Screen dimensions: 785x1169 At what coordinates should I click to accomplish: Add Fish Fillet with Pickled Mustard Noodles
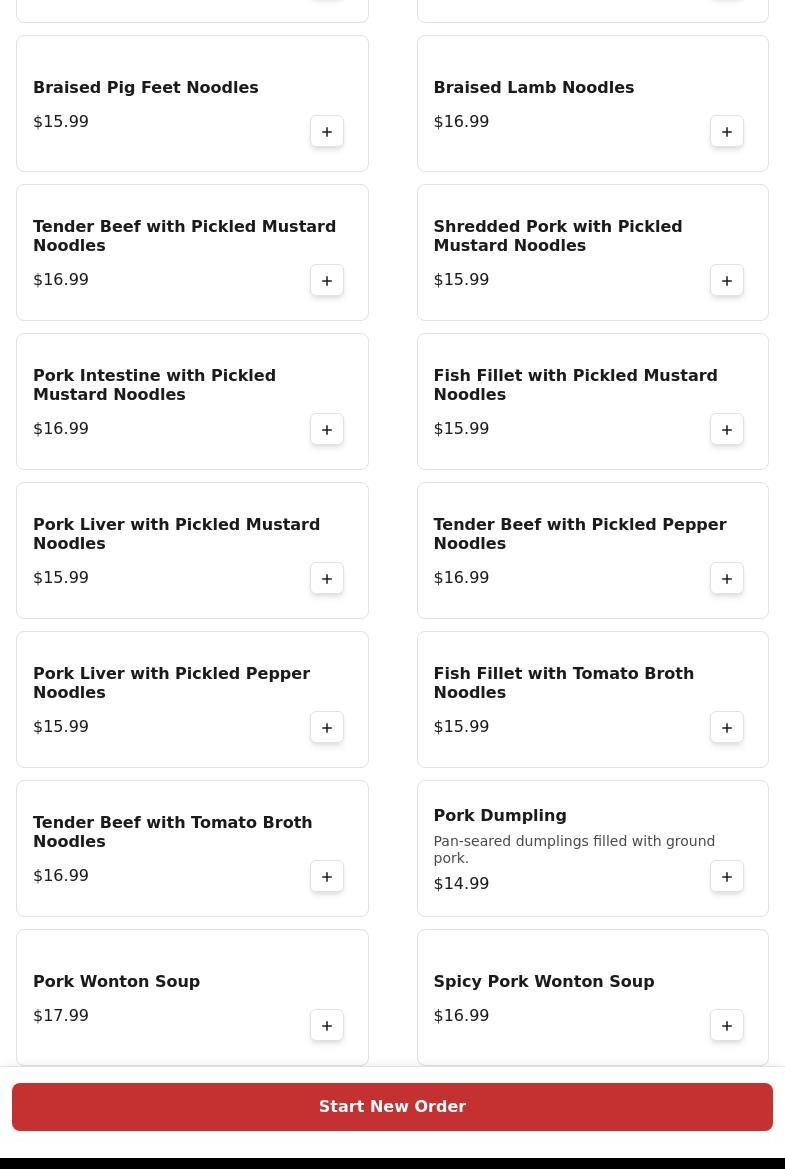pos(727,430)
